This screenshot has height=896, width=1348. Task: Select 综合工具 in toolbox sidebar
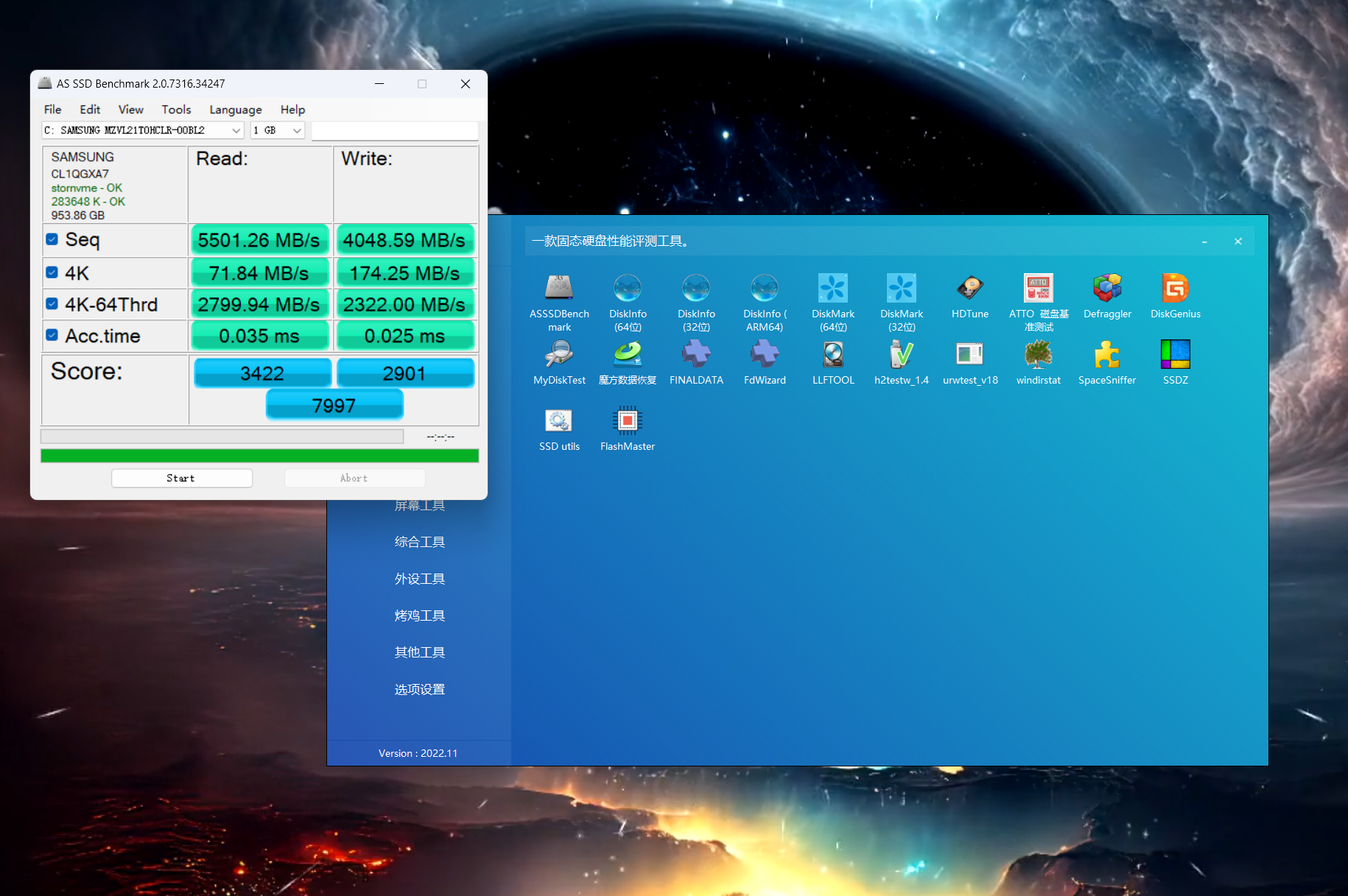coord(420,542)
